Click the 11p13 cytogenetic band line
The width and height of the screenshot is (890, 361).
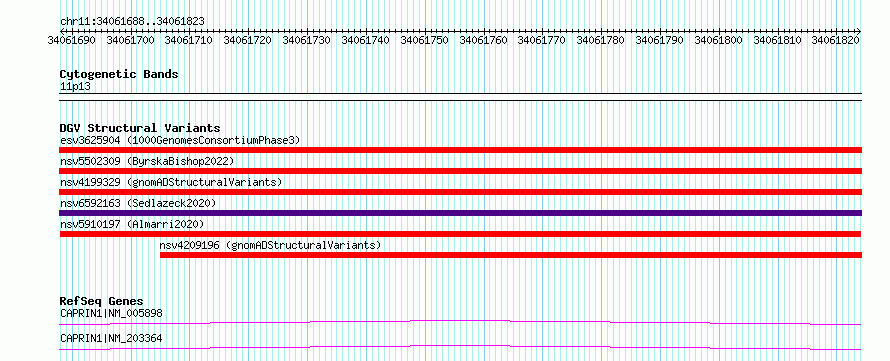(x=460, y=97)
